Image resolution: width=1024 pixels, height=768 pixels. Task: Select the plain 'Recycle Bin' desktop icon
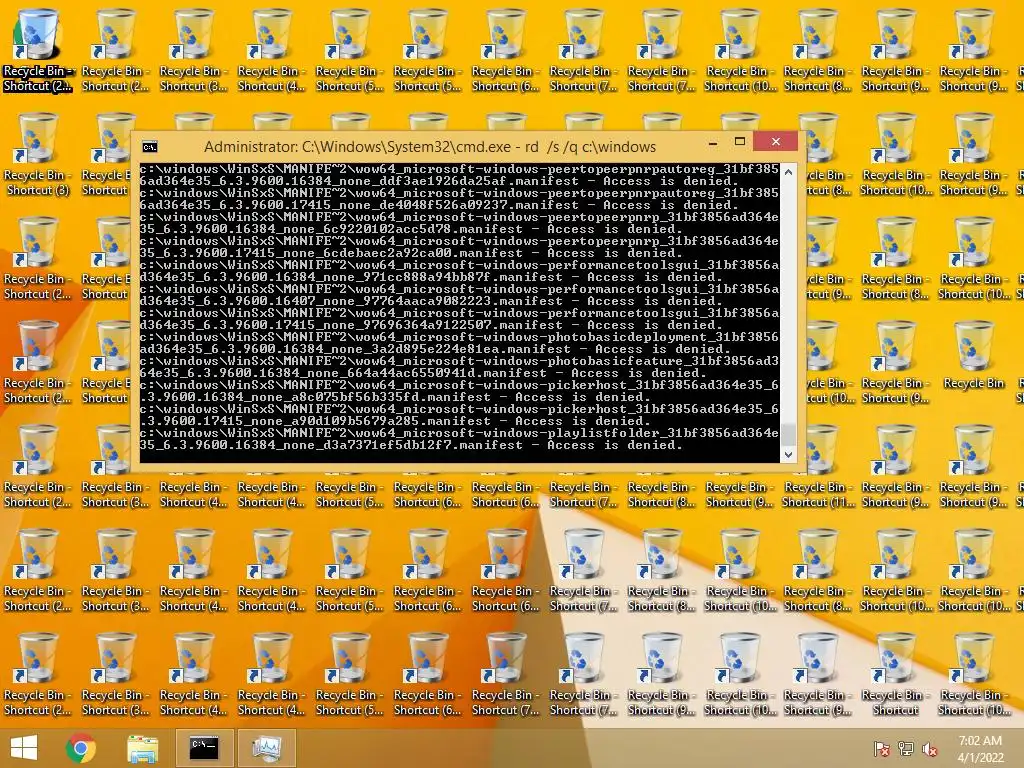(x=974, y=356)
